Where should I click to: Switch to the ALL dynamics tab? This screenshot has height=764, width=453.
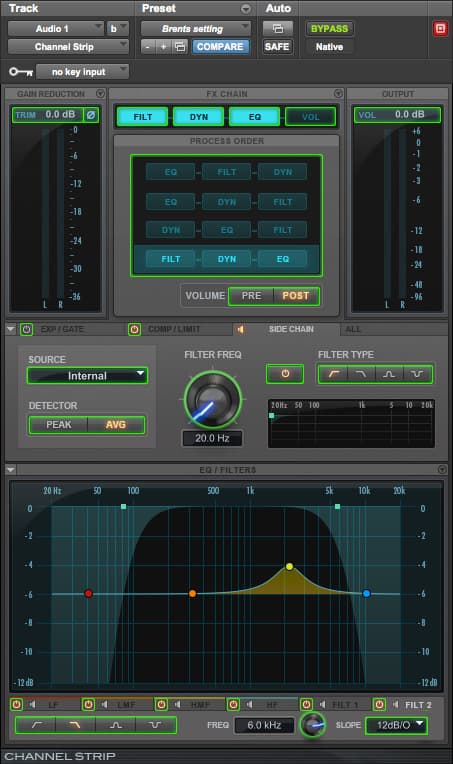[x=353, y=329]
